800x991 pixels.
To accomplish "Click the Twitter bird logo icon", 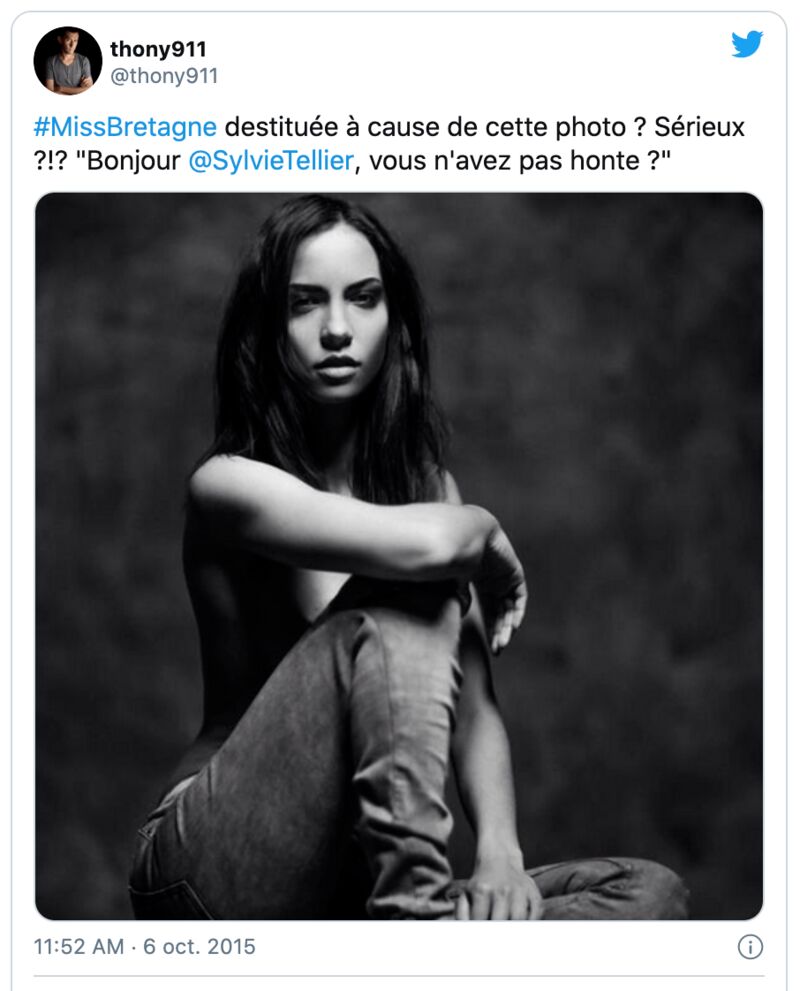I will pyautogui.click(x=747, y=44).
